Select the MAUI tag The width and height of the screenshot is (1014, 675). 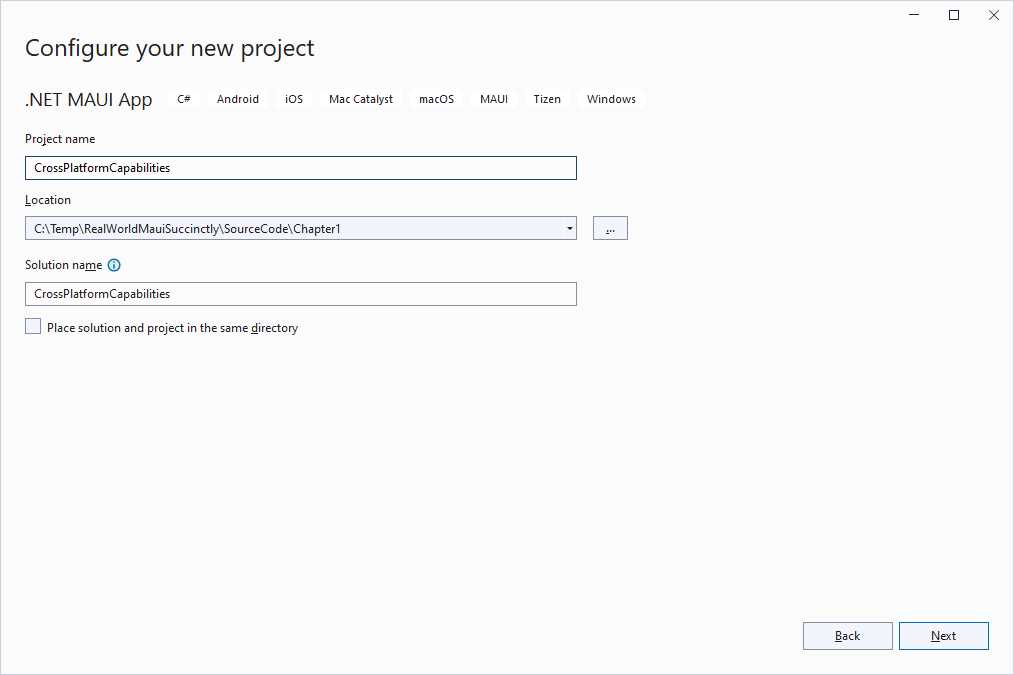tap(493, 99)
